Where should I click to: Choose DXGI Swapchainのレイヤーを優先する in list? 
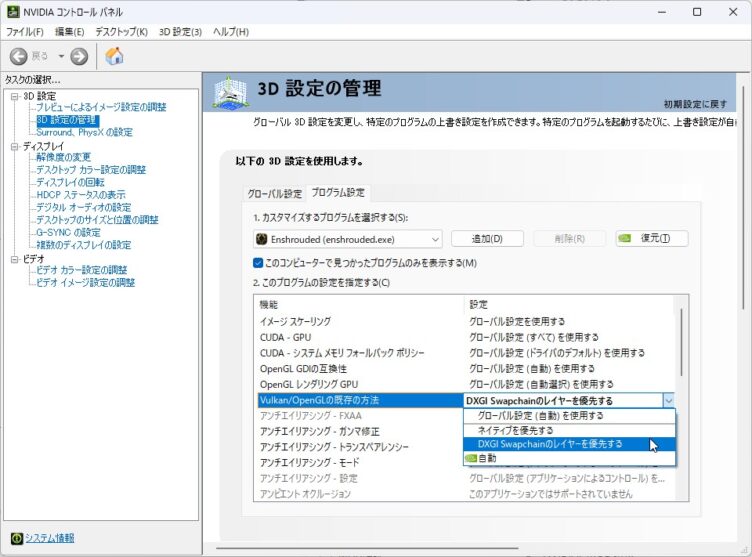[569, 444]
